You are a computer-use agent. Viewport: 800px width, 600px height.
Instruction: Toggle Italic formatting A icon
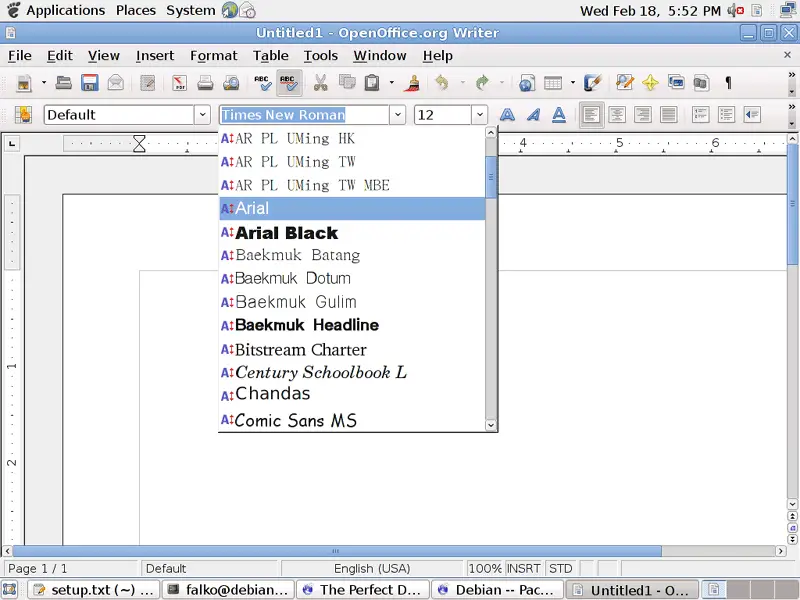533,115
